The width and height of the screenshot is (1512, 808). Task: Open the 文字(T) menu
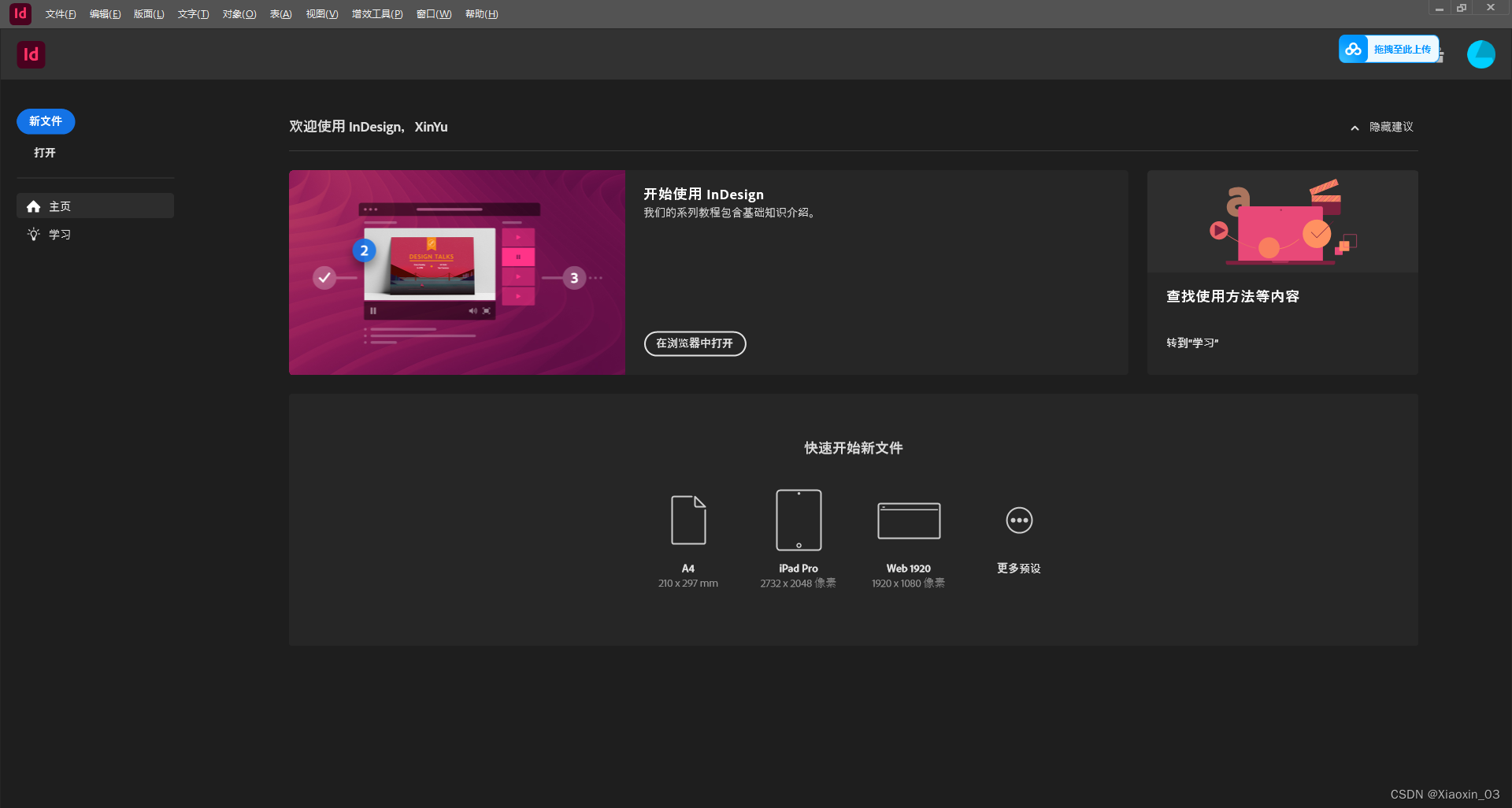[x=193, y=14]
